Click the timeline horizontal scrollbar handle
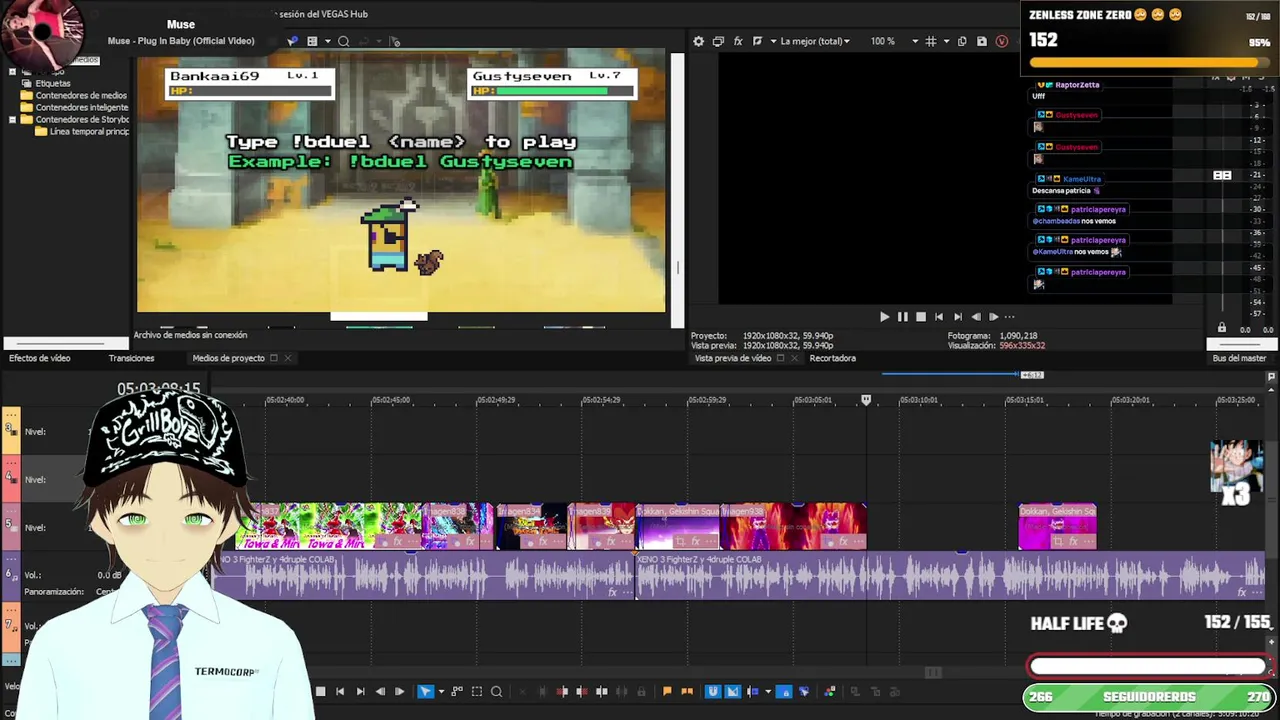 coord(933,672)
